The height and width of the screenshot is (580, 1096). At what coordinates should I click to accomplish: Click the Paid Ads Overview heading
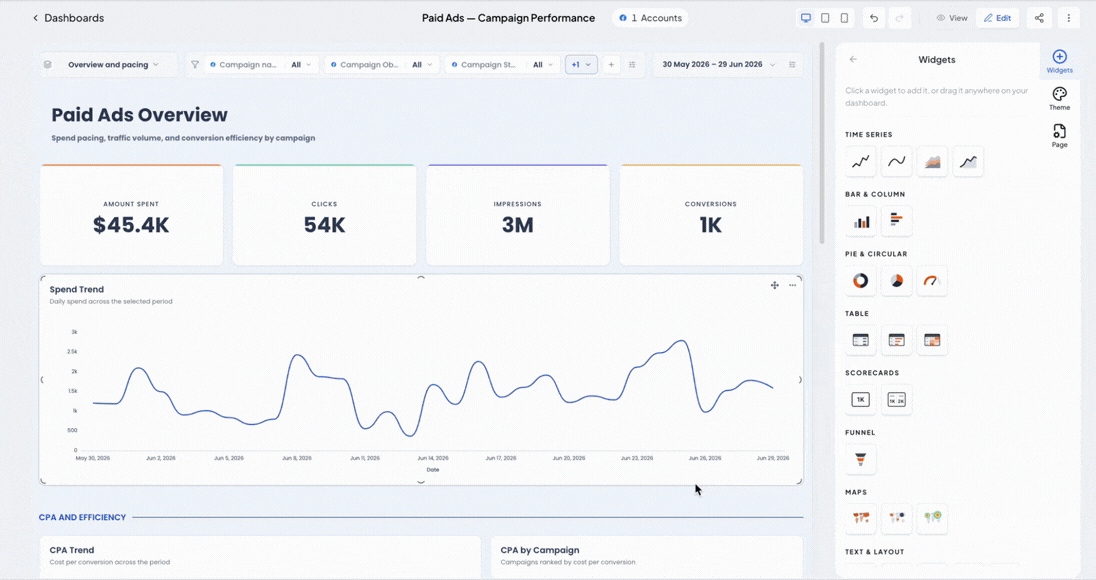(x=139, y=115)
